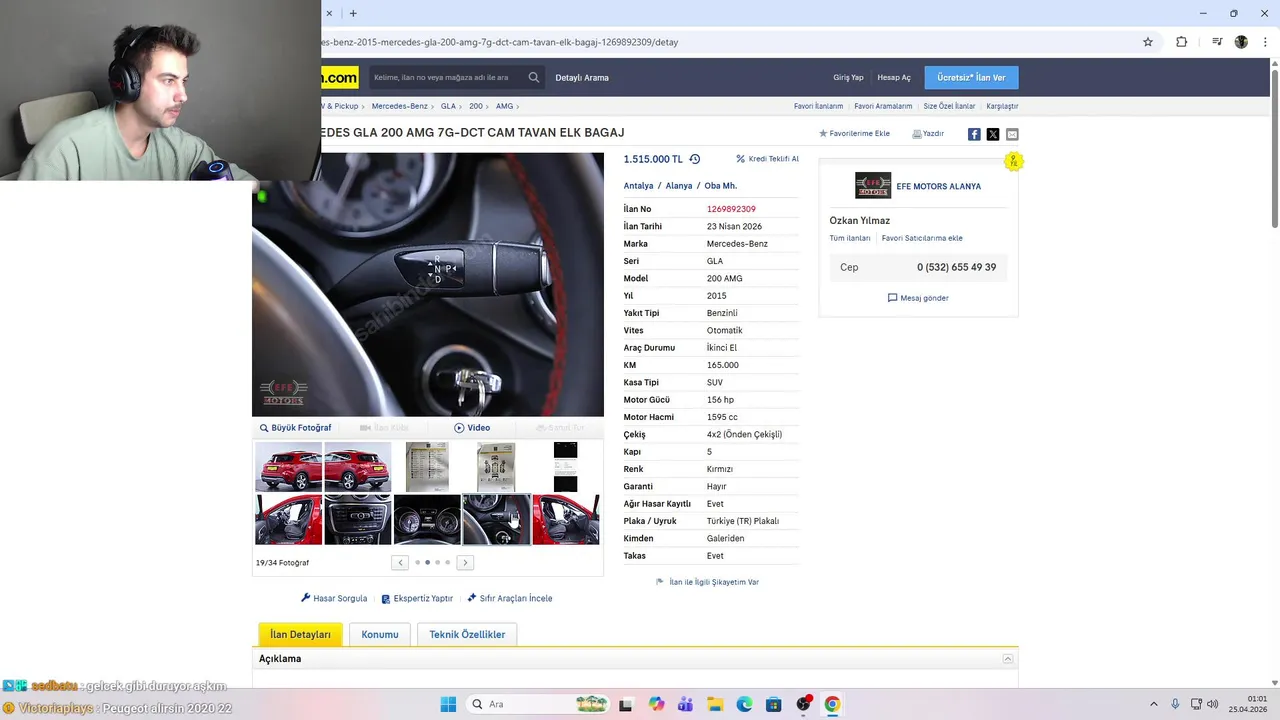
Task: Click the price history clock icon
Action: point(695,159)
